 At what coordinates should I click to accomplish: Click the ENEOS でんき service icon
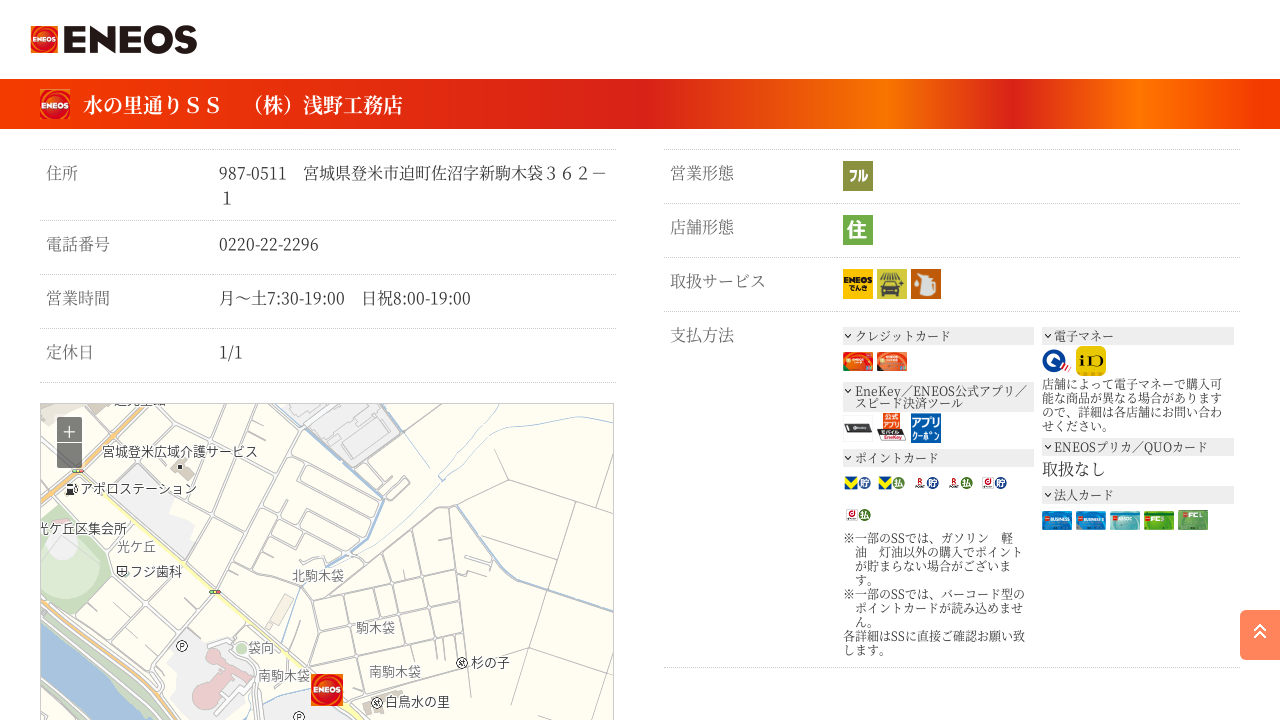857,284
